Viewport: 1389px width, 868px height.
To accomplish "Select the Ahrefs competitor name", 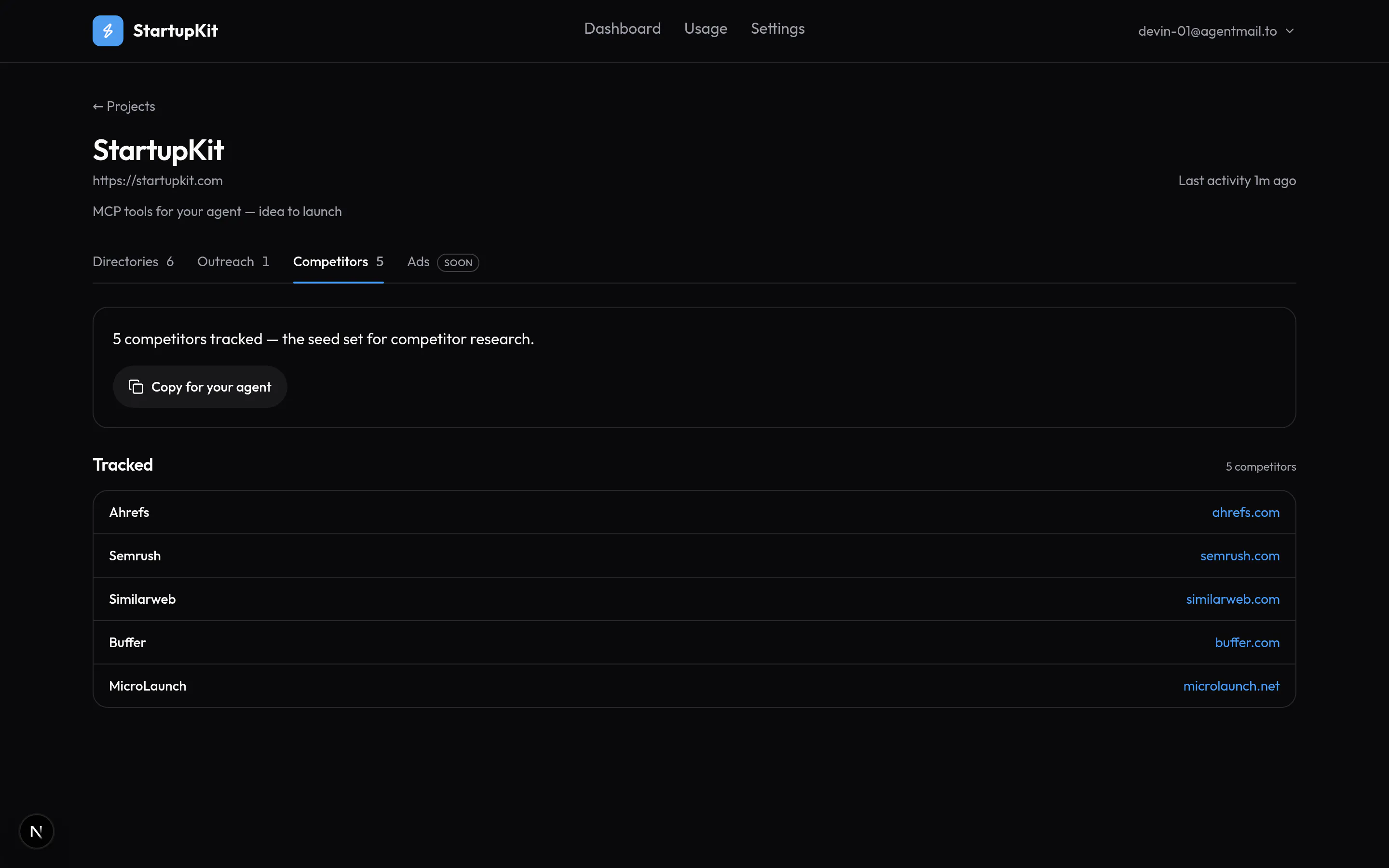I will [129, 512].
